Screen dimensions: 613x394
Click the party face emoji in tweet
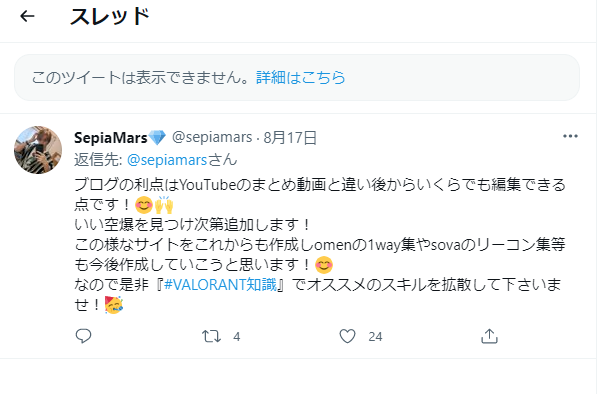coord(113,305)
